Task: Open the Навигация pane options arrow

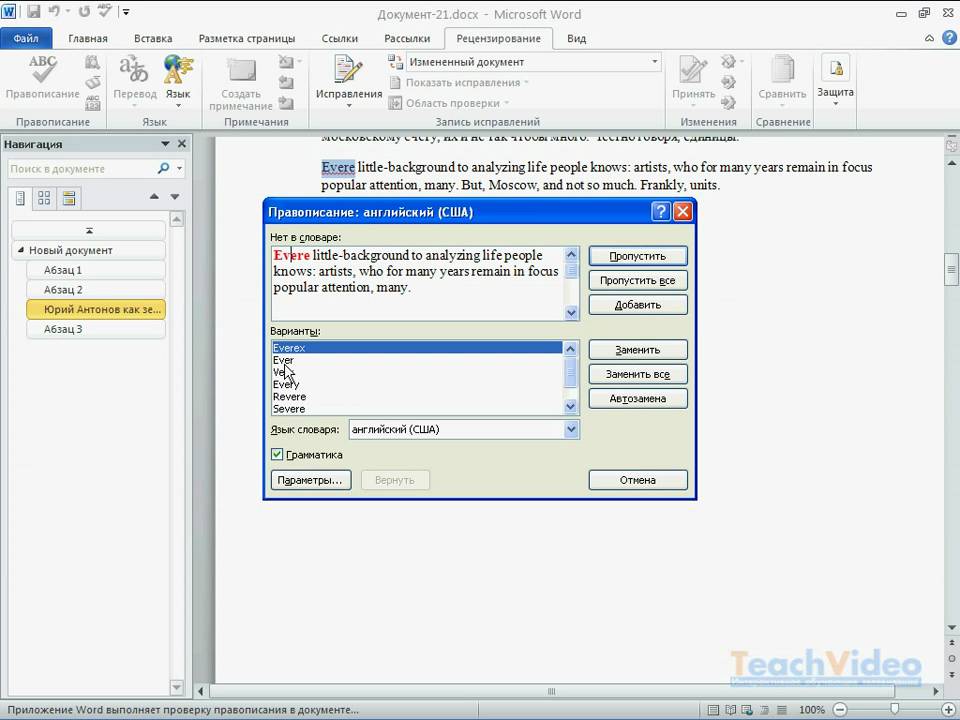Action: tap(165, 144)
